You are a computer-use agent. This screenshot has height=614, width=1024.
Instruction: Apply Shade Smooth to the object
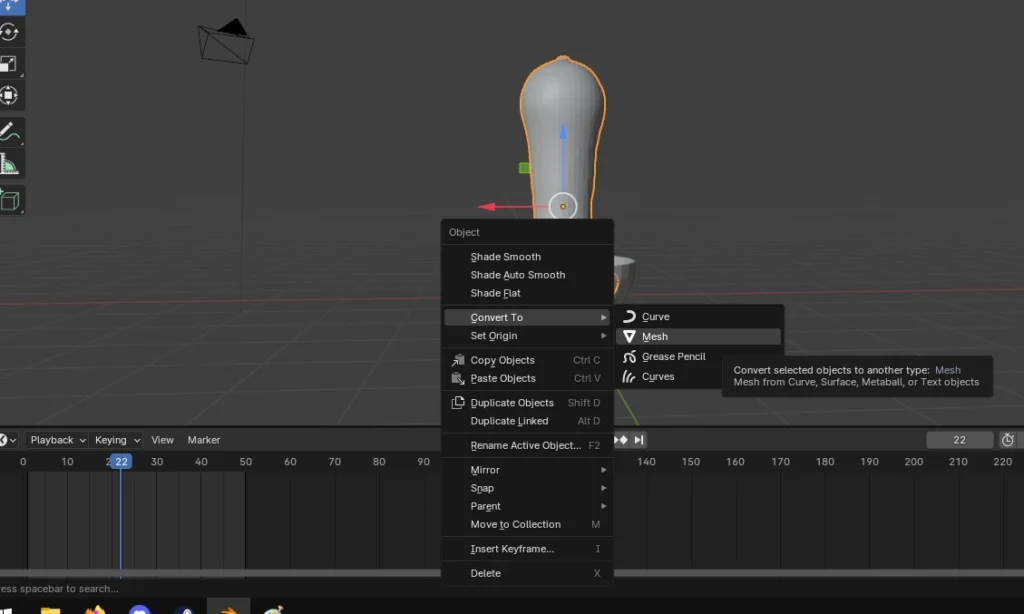[506, 256]
